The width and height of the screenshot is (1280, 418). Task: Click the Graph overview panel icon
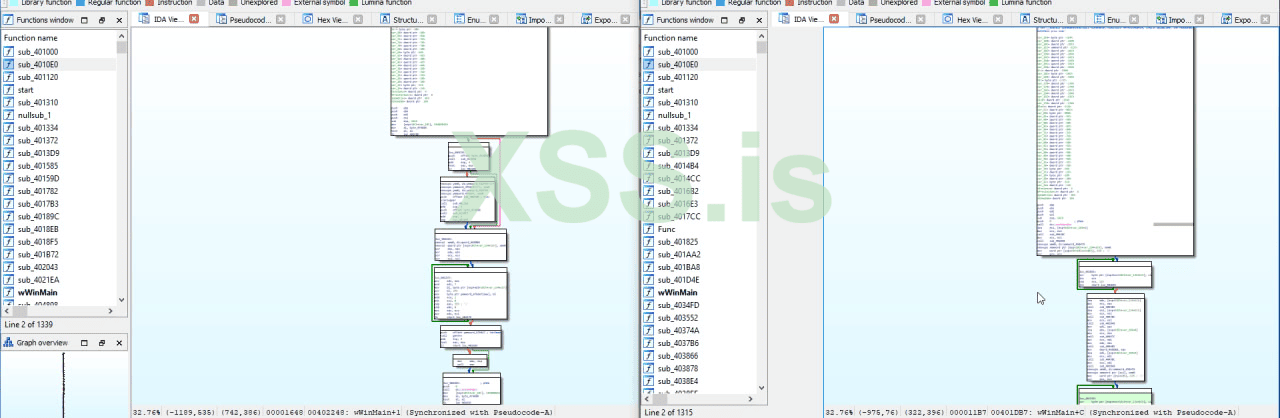pos(8,343)
